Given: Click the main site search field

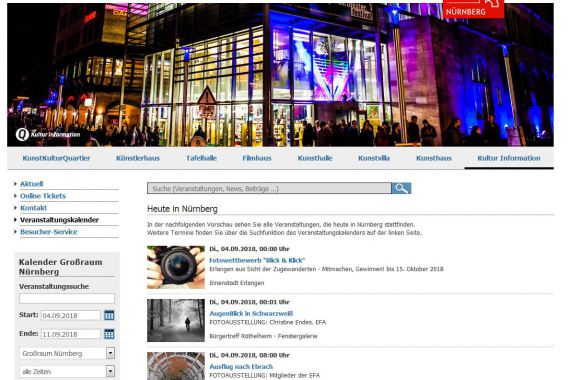Looking at the screenshot, I should click(x=269, y=188).
